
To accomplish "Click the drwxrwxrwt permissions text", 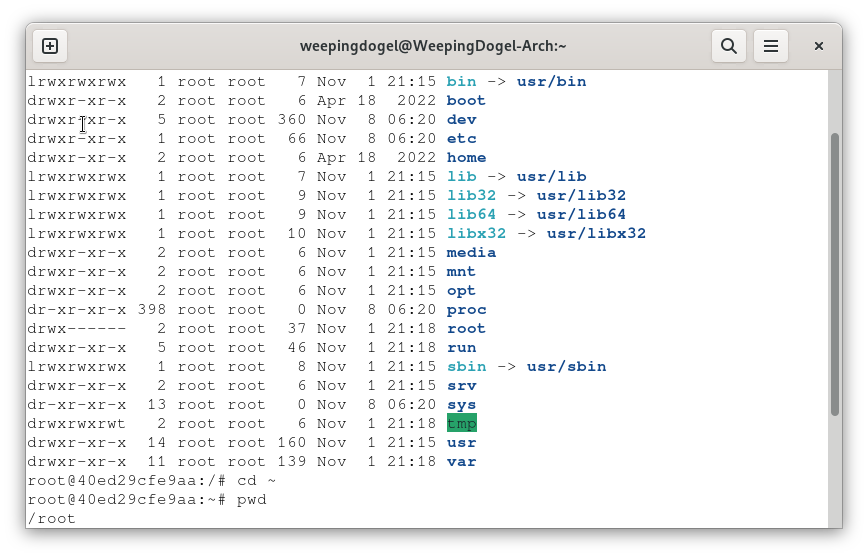I will (x=76, y=424).
